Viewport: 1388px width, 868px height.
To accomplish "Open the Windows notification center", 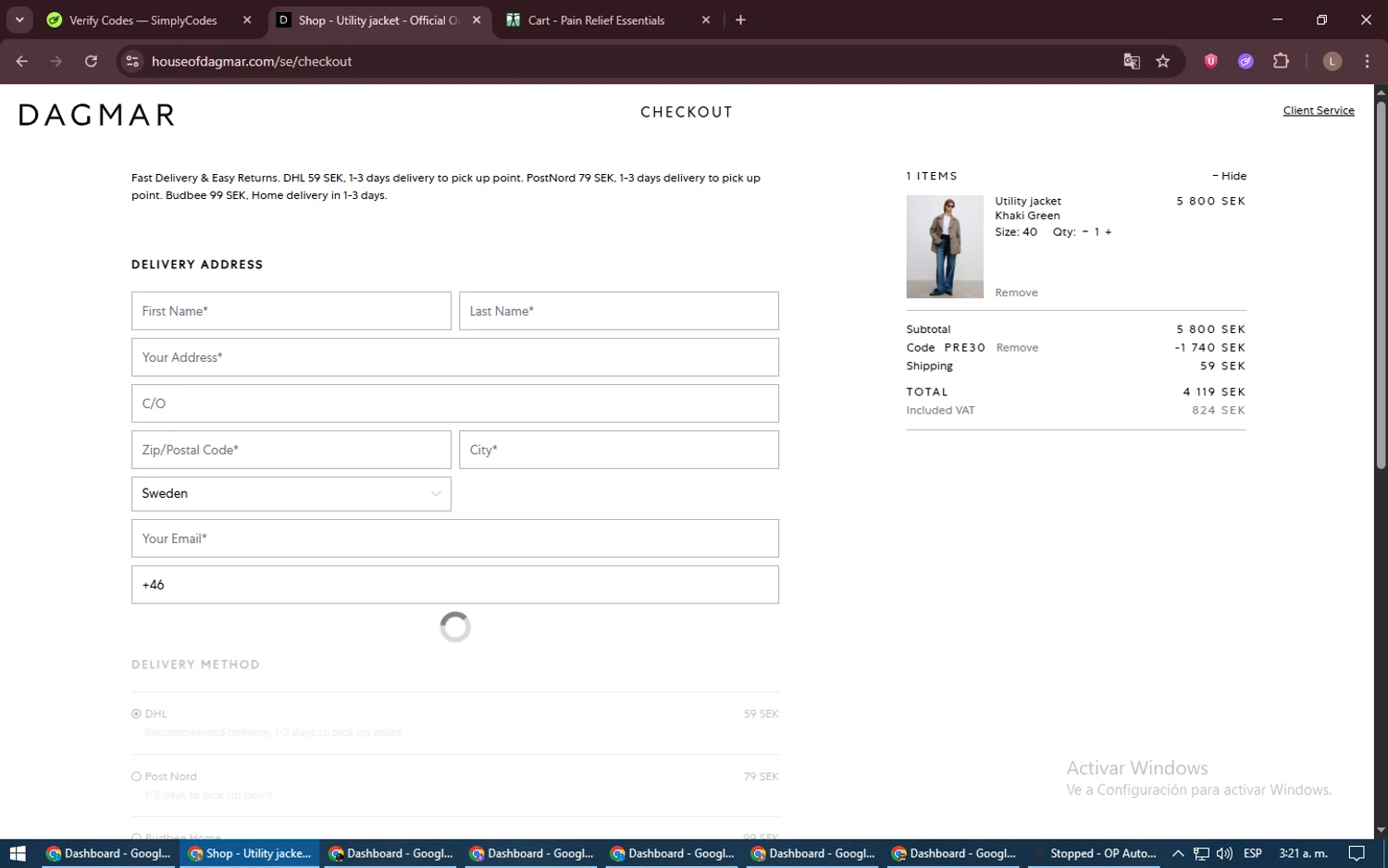I will 1357,853.
